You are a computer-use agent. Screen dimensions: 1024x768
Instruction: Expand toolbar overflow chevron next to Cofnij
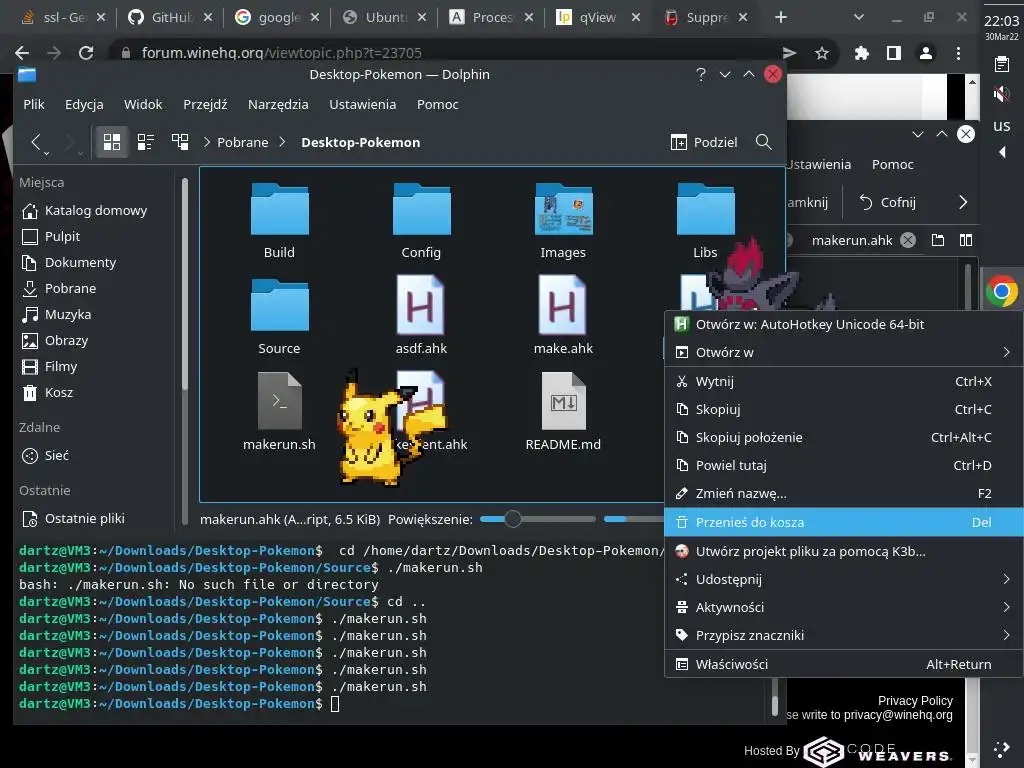coord(963,202)
